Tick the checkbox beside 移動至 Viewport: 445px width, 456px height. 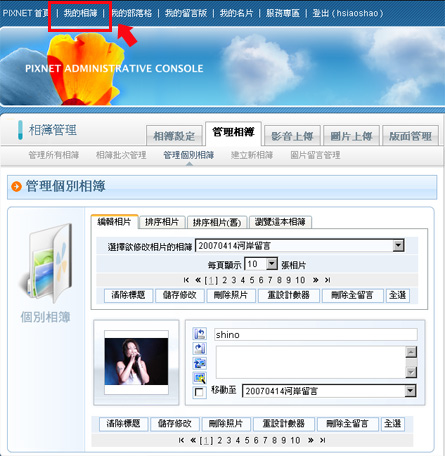tap(199, 392)
